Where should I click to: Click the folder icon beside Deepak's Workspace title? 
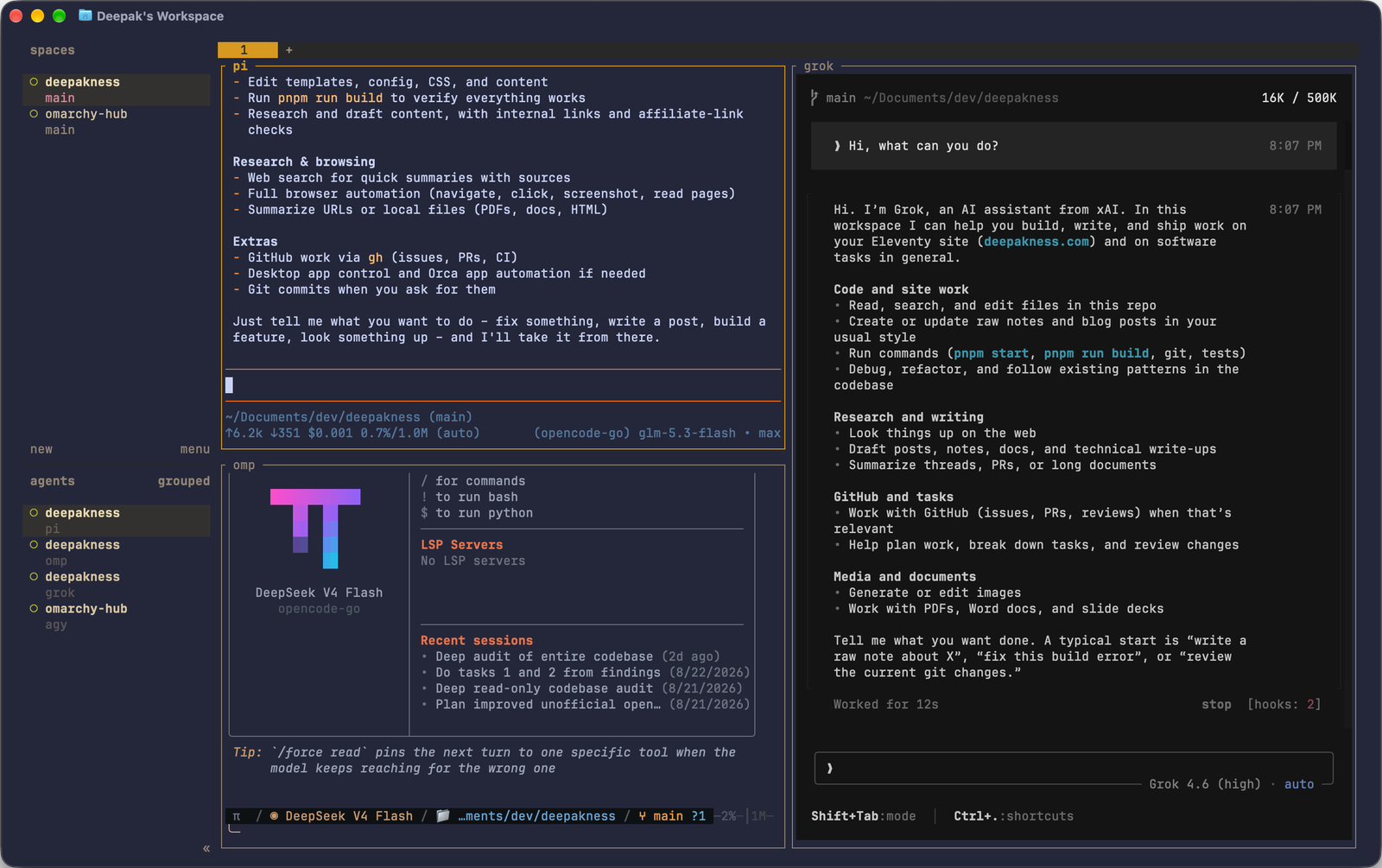click(x=86, y=16)
